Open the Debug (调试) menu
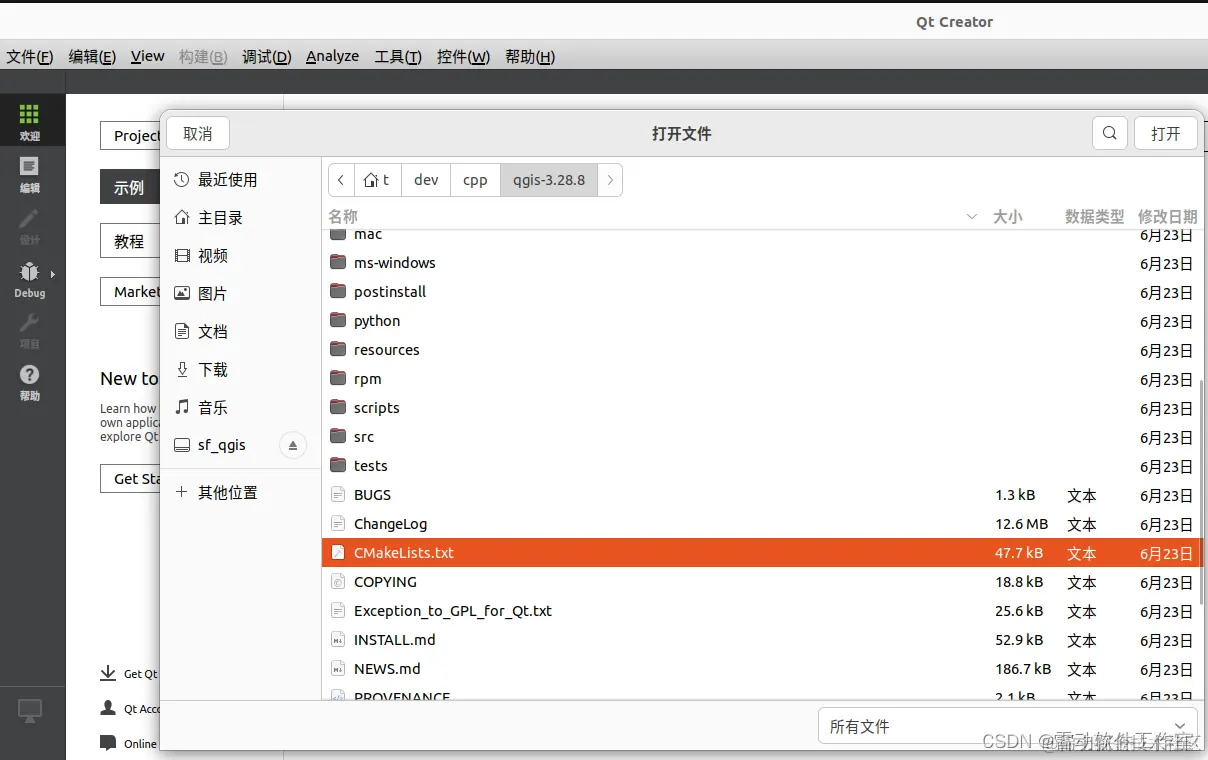 [267, 57]
